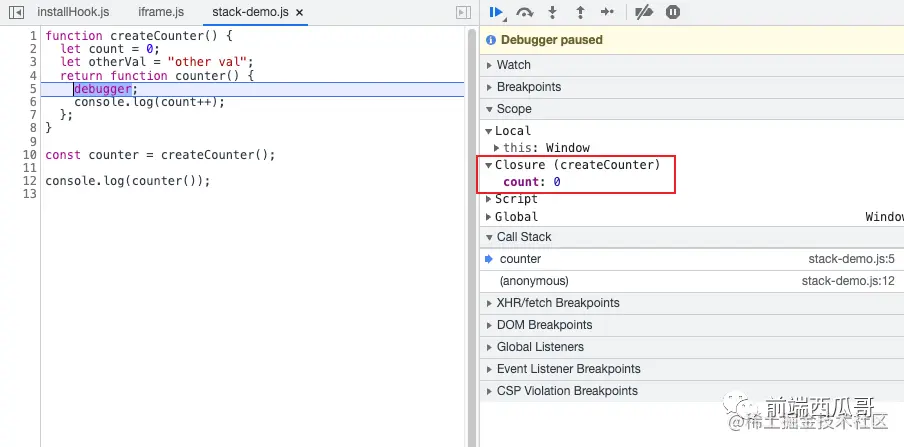Image resolution: width=904 pixels, height=447 pixels.
Task: Click return function counter() line
Action: (157, 76)
